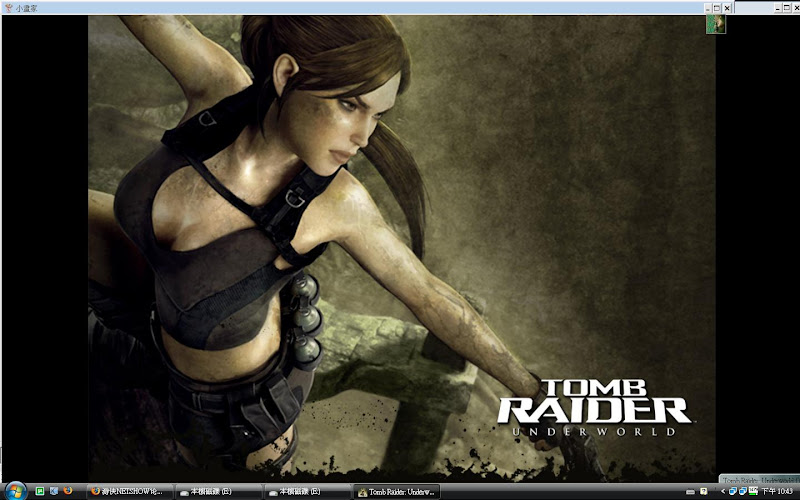
Task: Minimize the background window behind 小畫家
Action: click(x=778, y=8)
